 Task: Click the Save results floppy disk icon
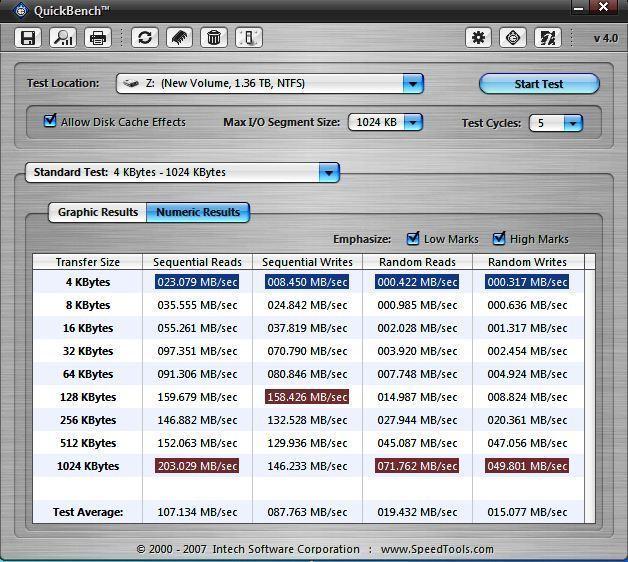28,38
